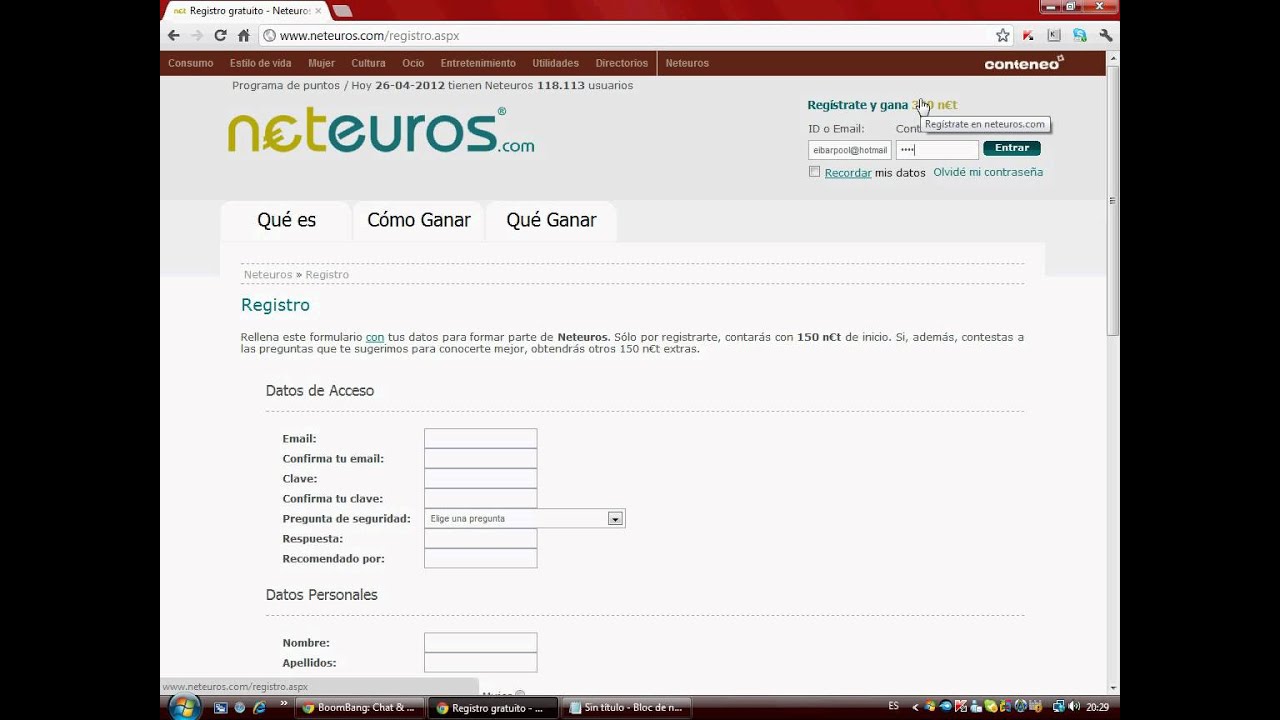
Task: Check the Recordar mis datos checkbox
Action: pos(814,172)
